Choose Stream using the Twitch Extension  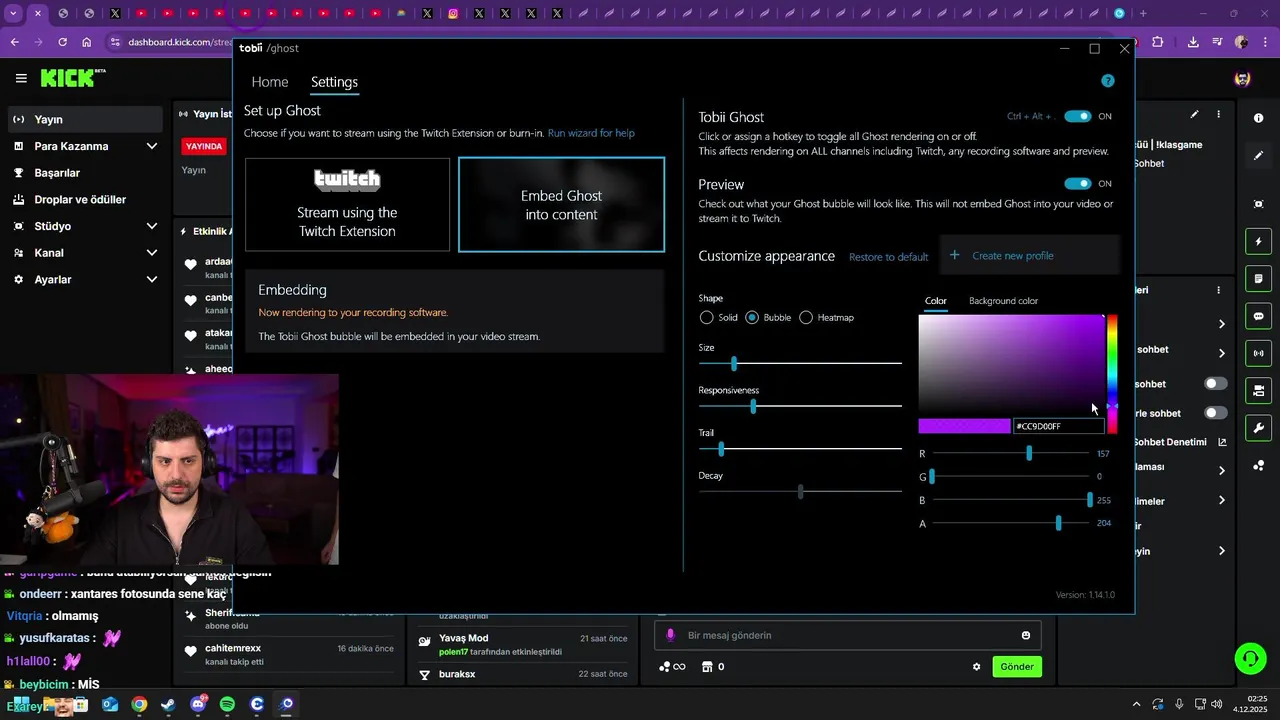click(x=347, y=204)
